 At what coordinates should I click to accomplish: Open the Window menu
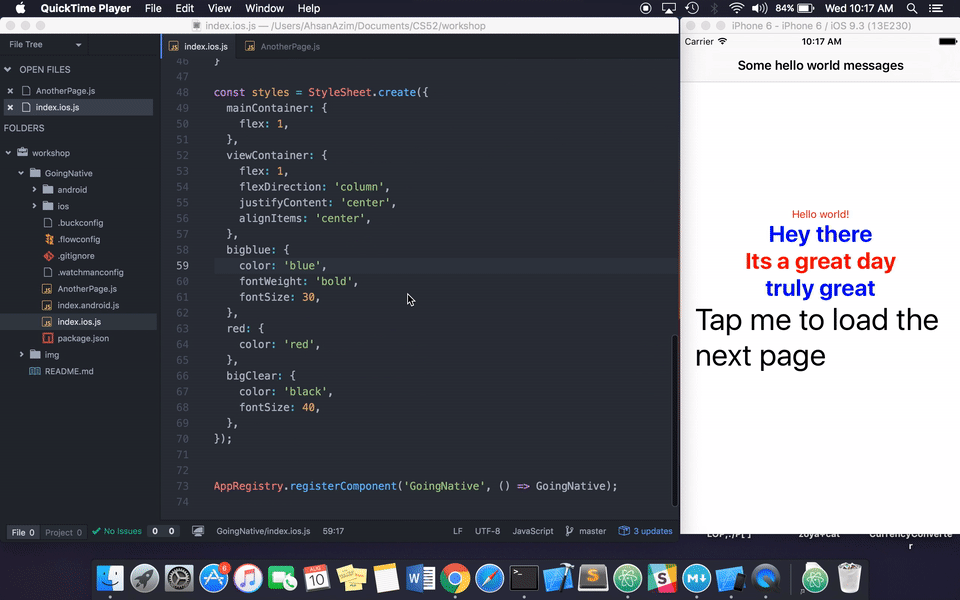click(x=264, y=8)
